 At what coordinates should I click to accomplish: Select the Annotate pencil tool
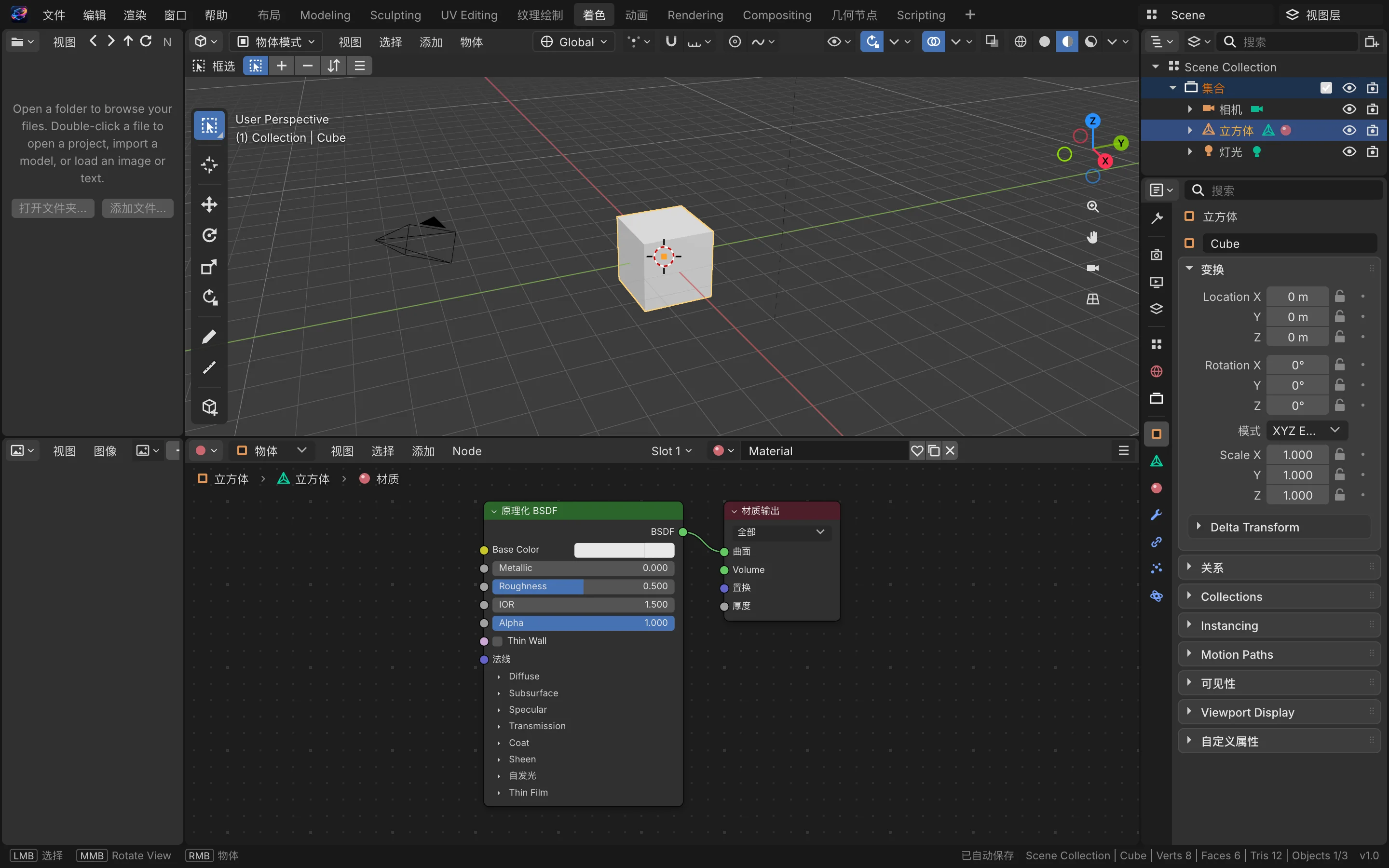(x=209, y=337)
